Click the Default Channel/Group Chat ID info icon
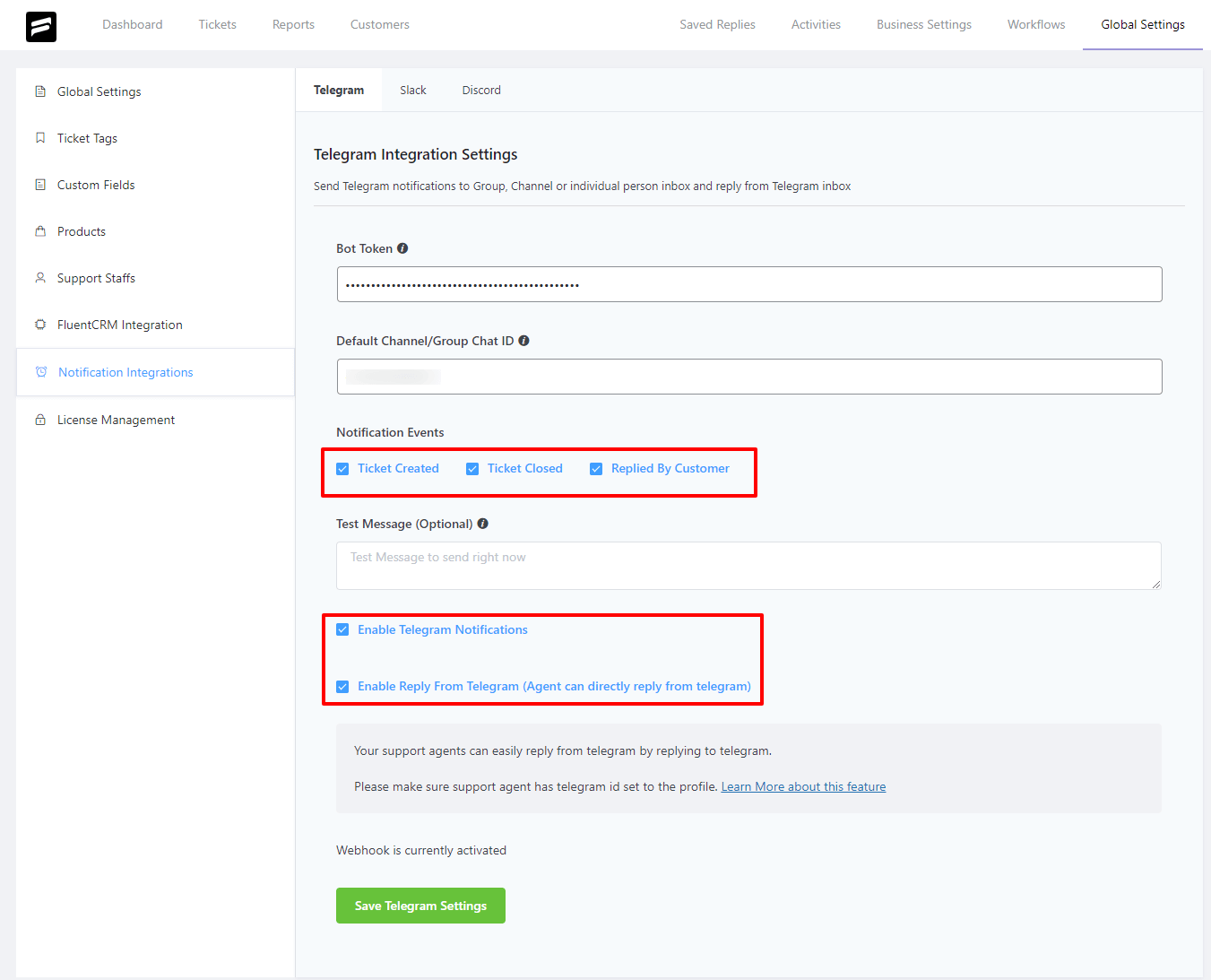This screenshot has width=1211, height=980. tap(523, 341)
